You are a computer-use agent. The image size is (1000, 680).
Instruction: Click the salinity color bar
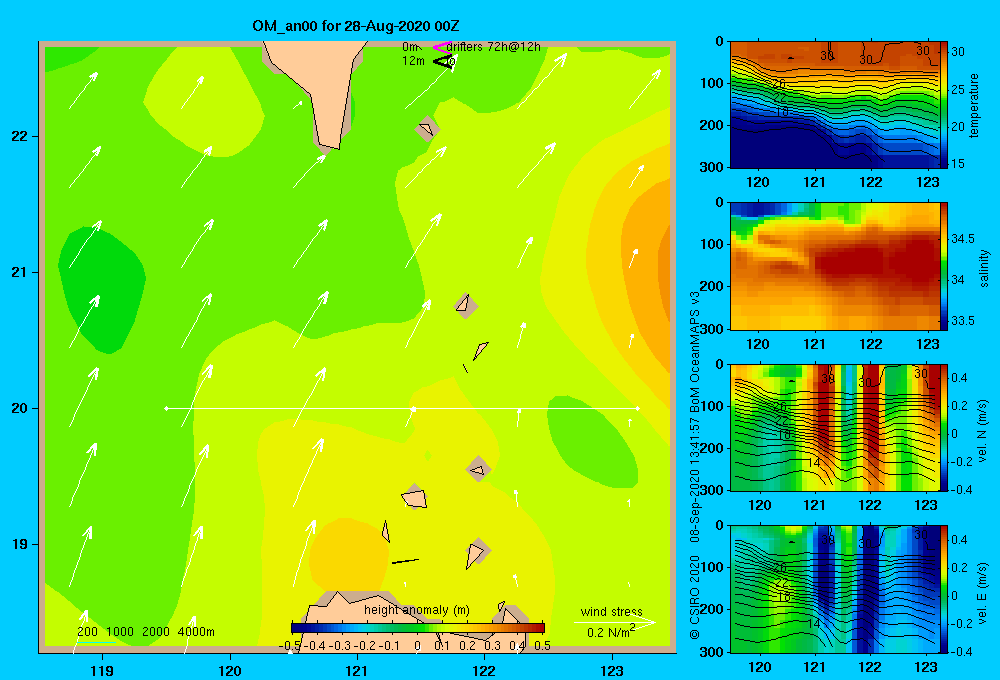pos(945,266)
